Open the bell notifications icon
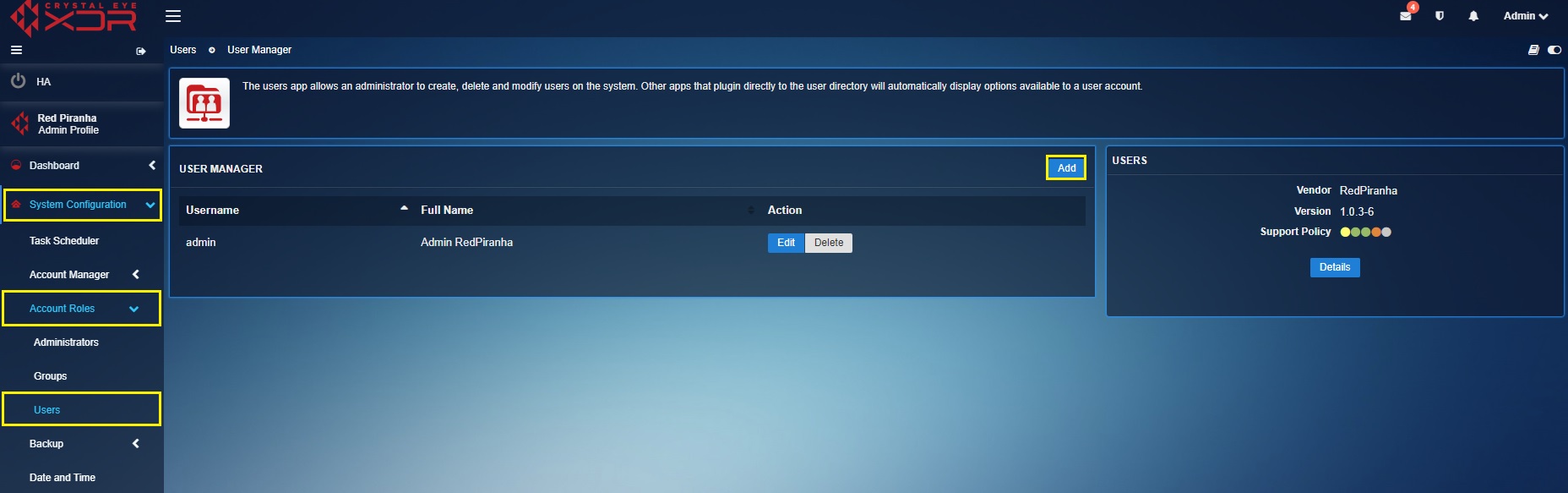The image size is (1568, 493). [1473, 16]
